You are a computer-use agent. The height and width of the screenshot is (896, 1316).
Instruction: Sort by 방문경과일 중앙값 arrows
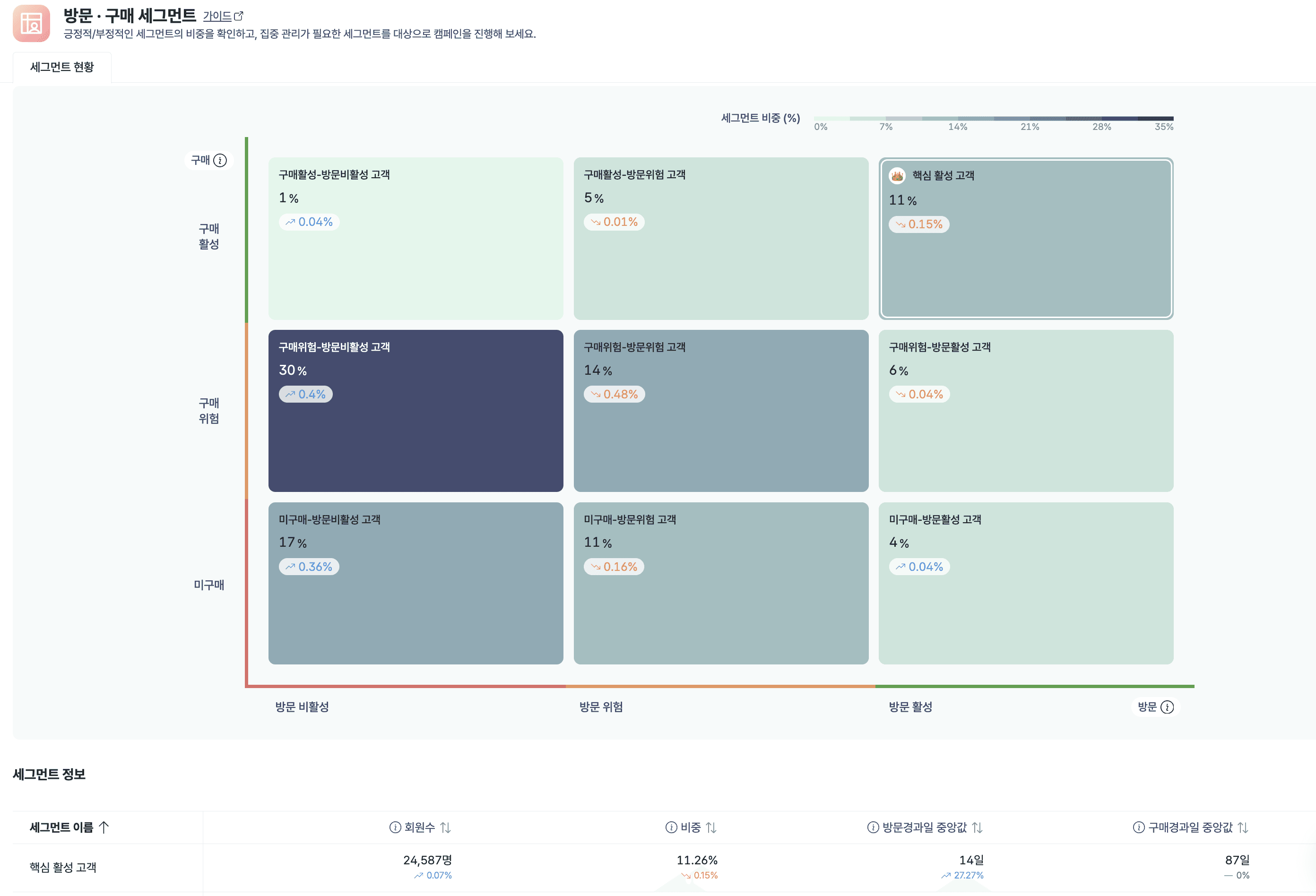(978, 827)
